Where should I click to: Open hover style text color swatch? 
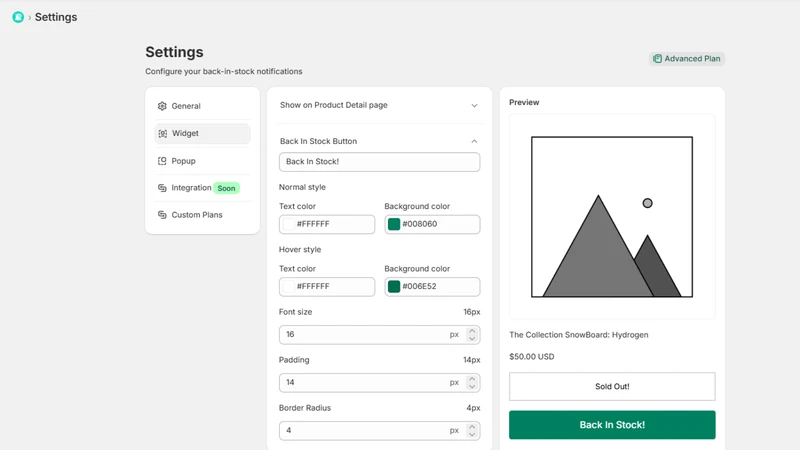coord(289,286)
